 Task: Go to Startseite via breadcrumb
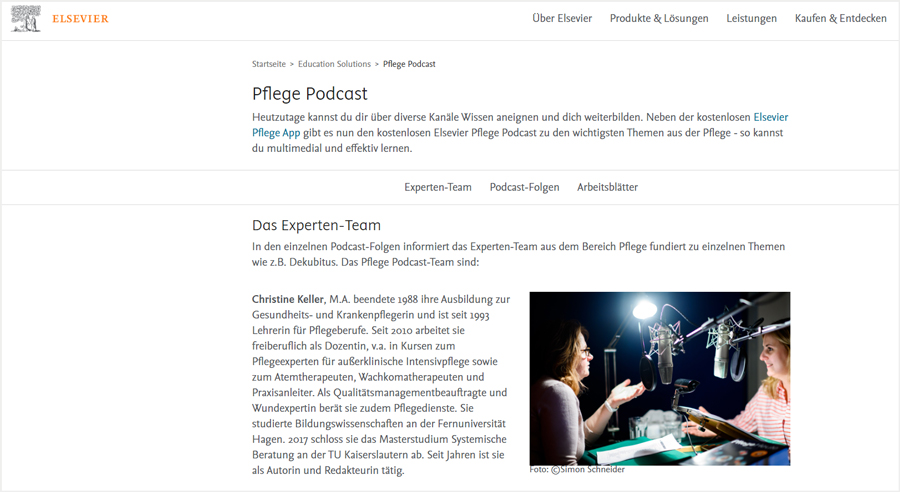point(269,64)
